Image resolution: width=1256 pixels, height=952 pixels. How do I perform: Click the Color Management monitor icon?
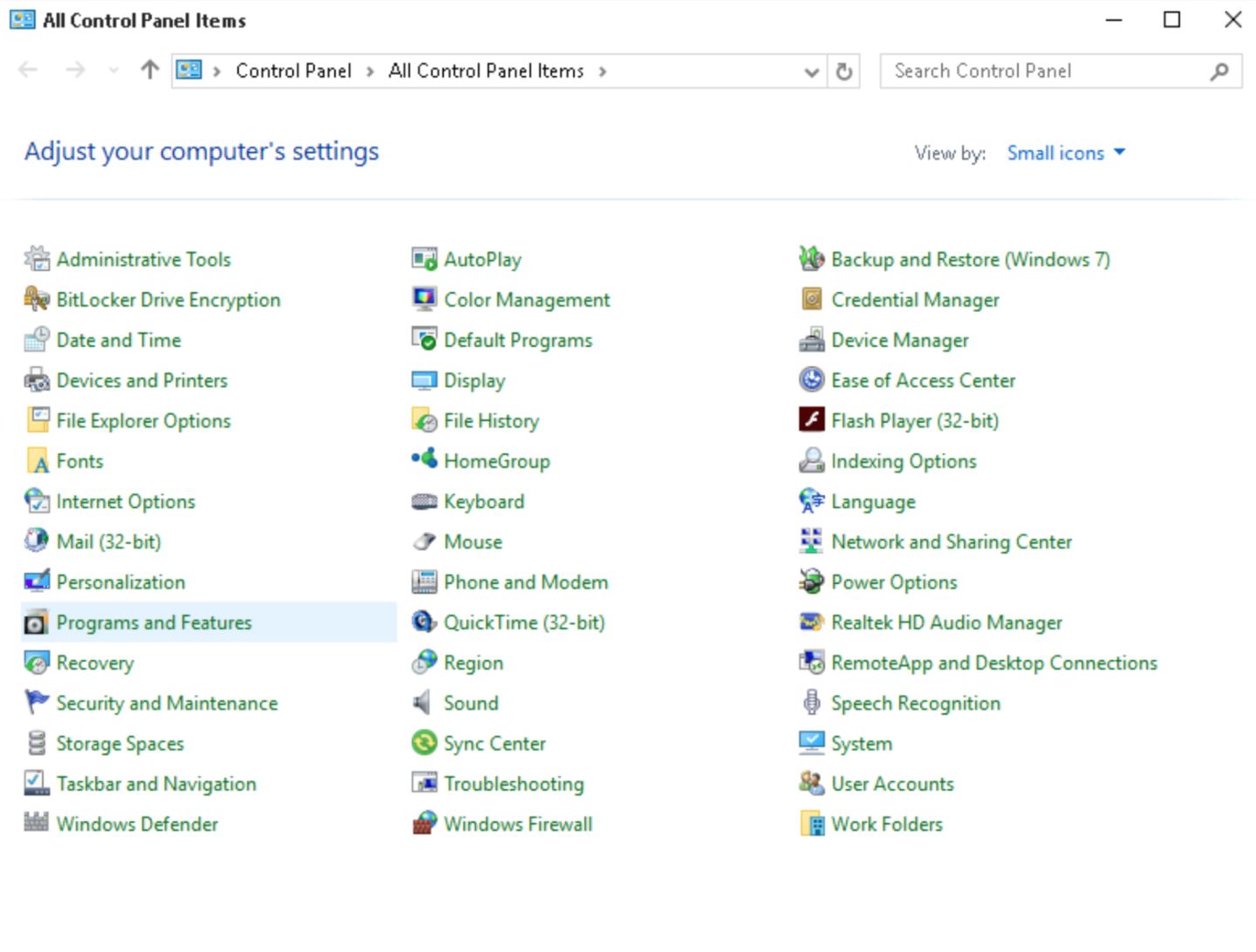pyautogui.click(x=424, y=299)
